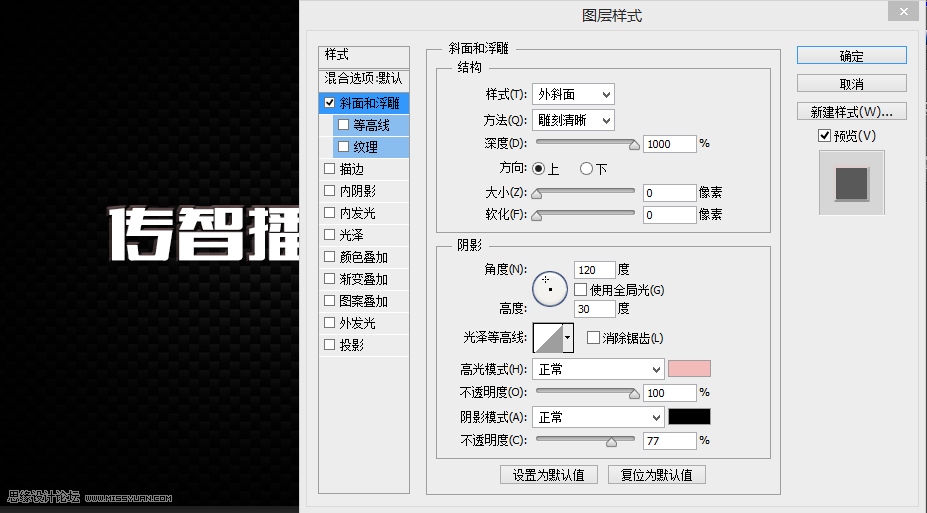Check the 内发光 style checkbox
The height and width of the screenshot is (513, 927).
point(330,212)
